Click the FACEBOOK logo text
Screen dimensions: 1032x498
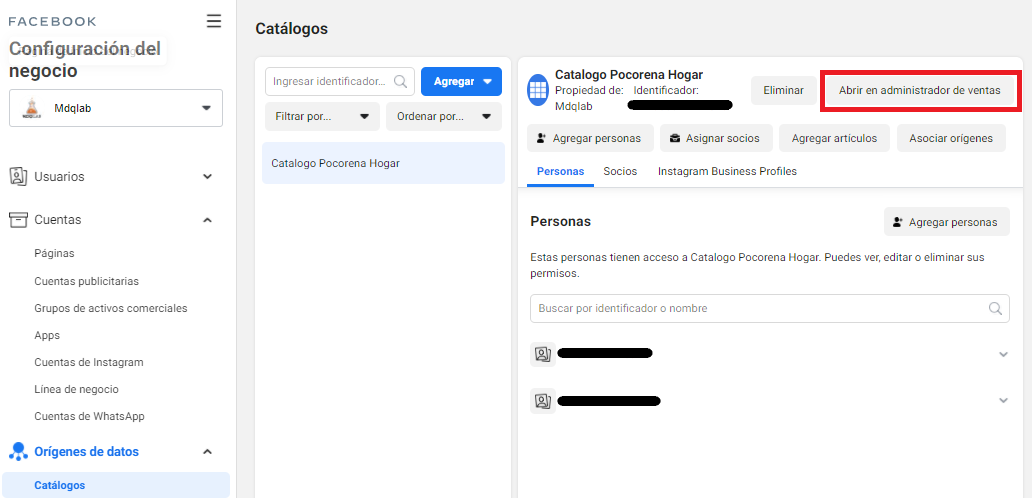[52, 21]
